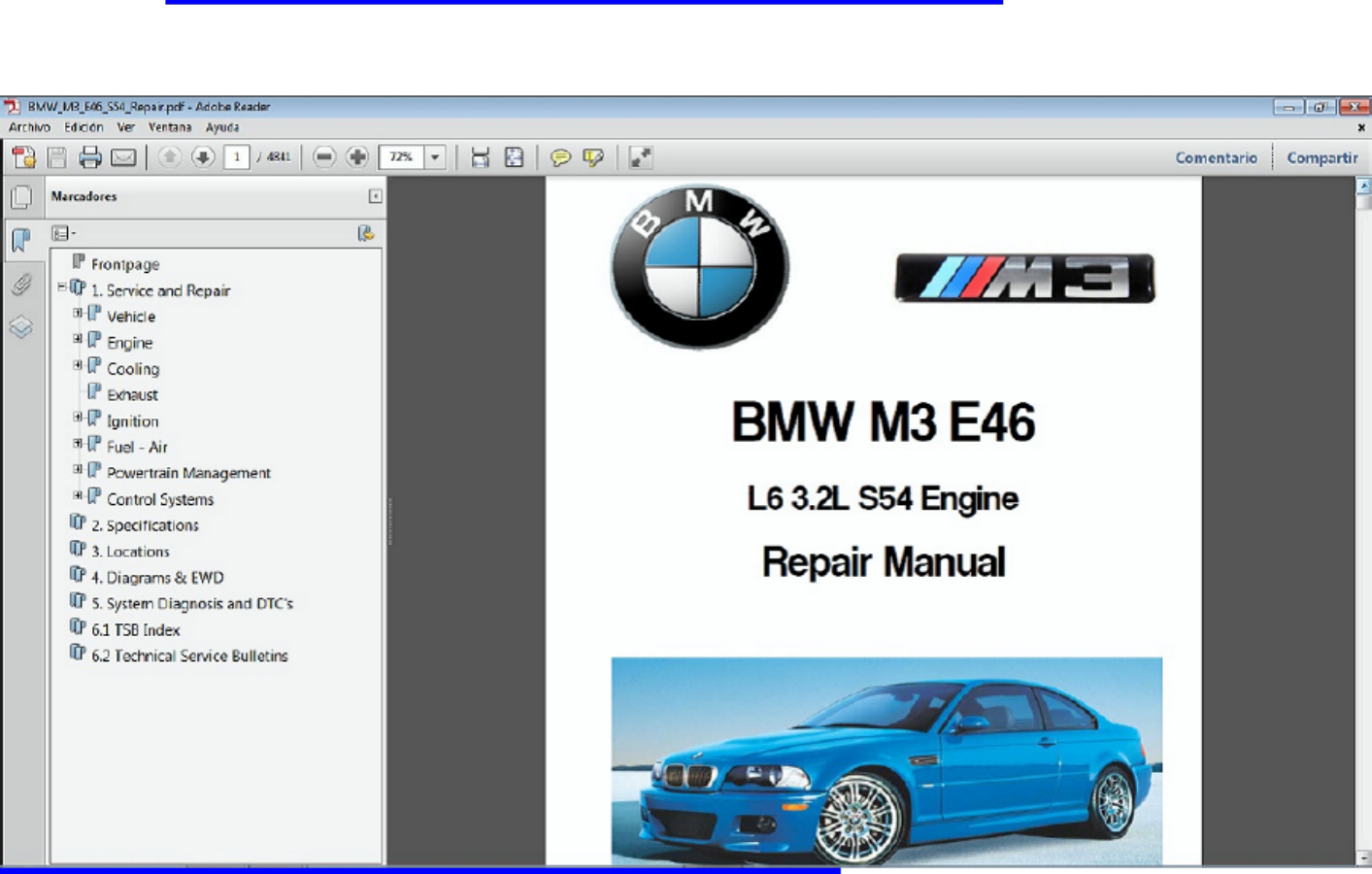Print the document using the printer icon

90,157
